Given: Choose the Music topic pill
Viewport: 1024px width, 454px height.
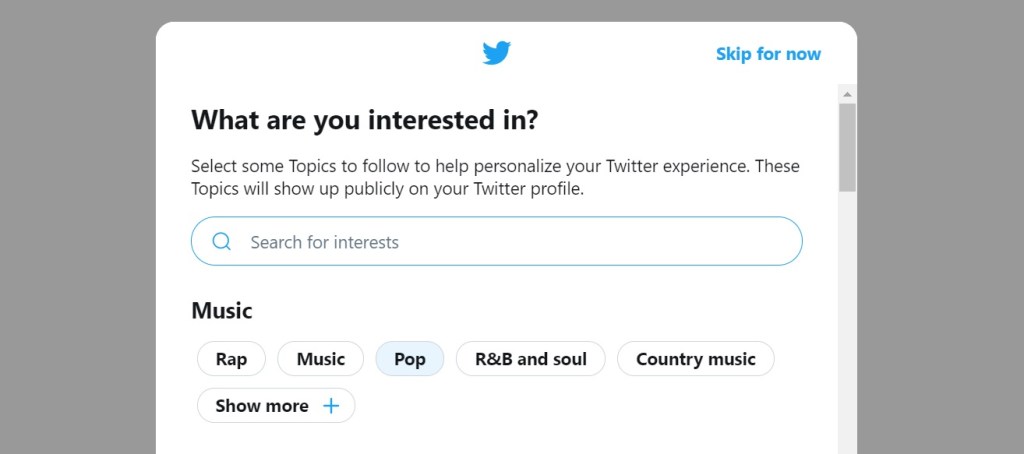Looking at the screenshot, I should pyautogui.click(x=320, y=359).
